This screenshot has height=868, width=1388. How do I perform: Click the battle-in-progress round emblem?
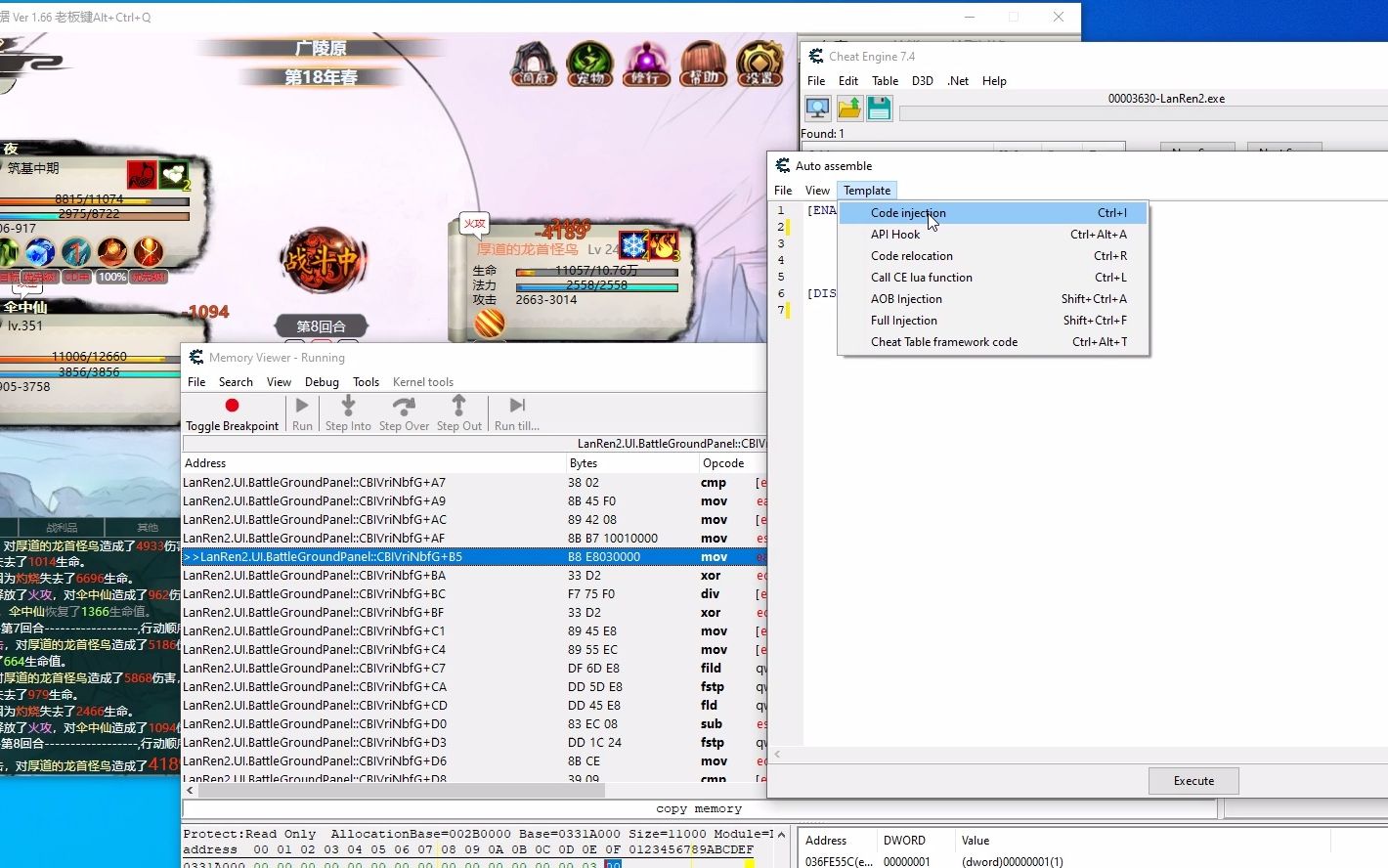tap(323, 260)
